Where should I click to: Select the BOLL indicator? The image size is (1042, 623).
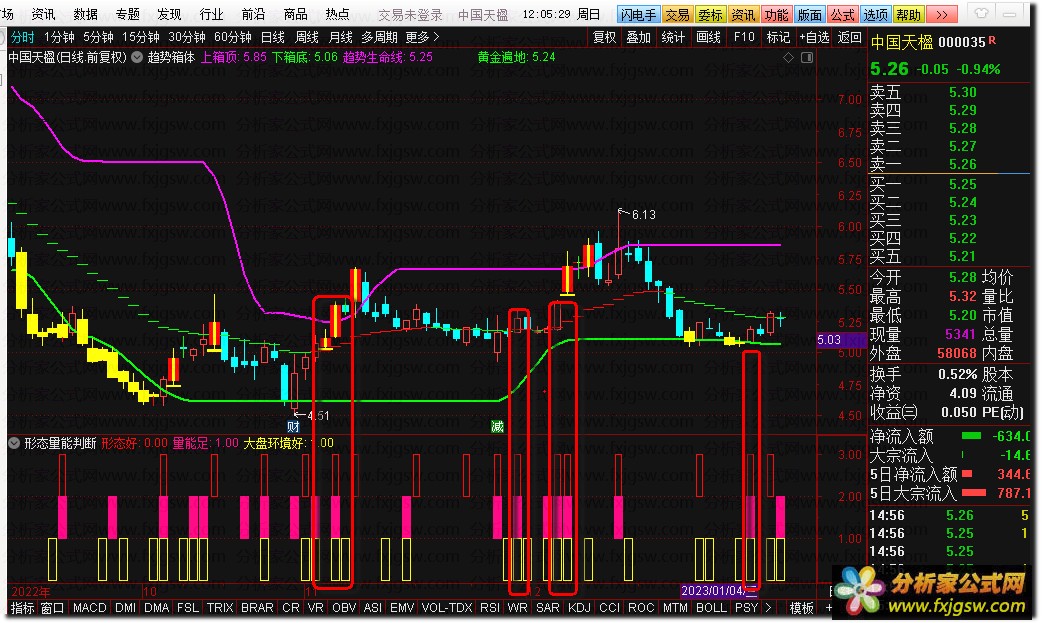tap(711, 608)
